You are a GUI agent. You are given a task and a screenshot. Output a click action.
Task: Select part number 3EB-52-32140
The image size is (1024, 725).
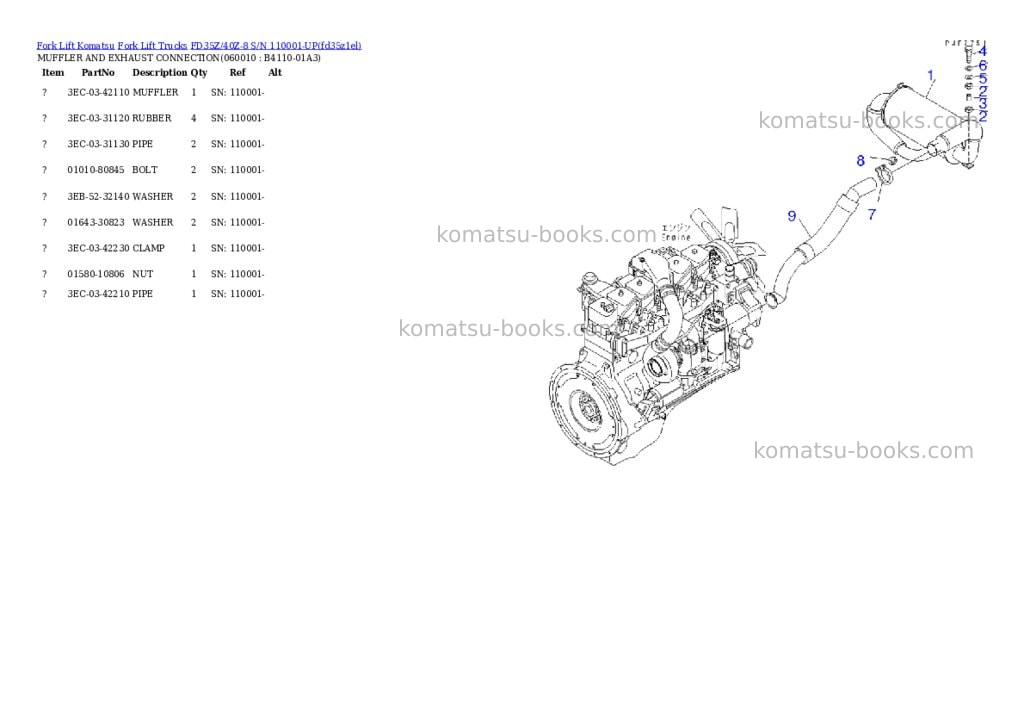98,197
